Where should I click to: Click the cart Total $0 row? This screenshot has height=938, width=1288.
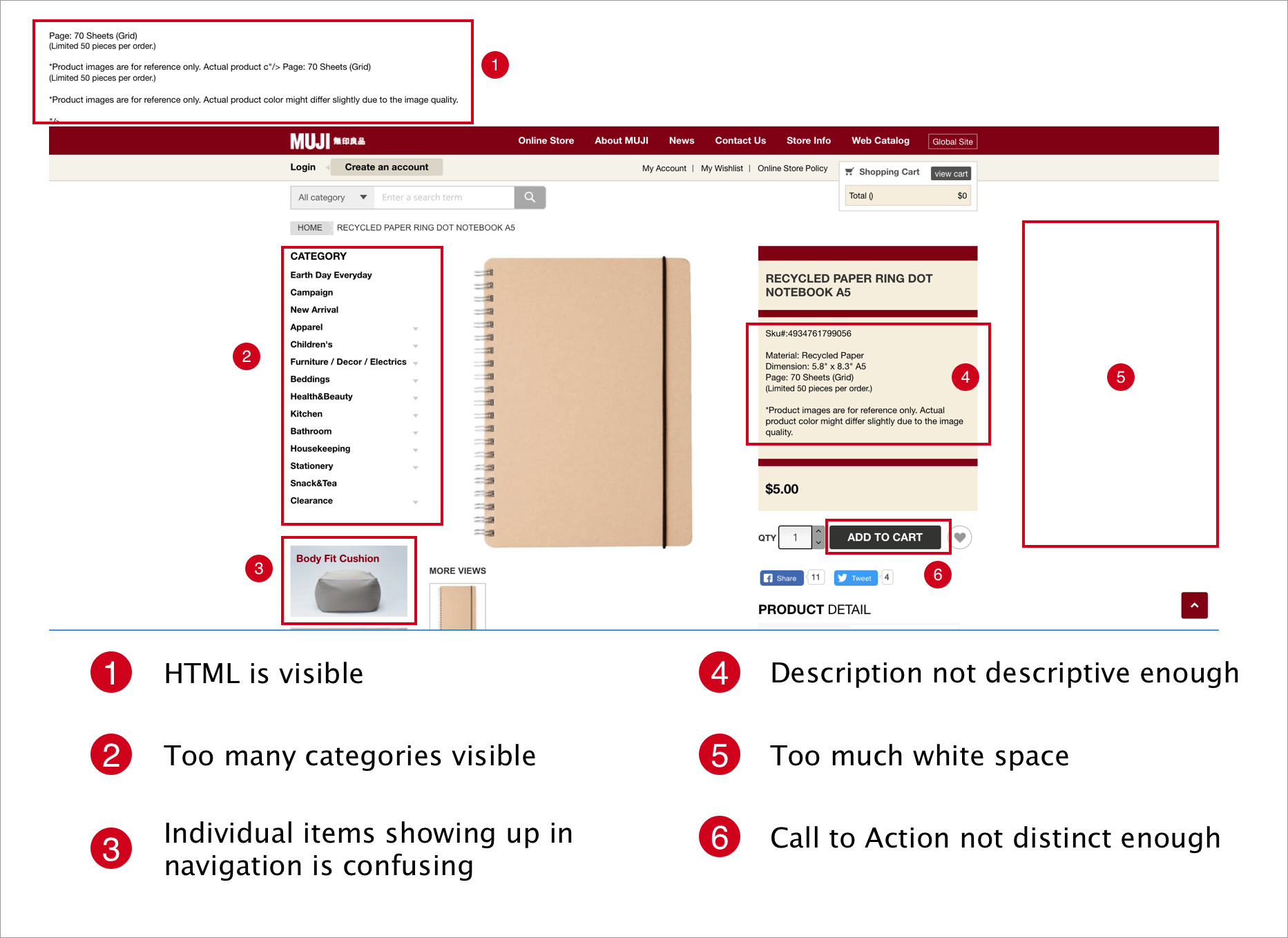[907, 196]
